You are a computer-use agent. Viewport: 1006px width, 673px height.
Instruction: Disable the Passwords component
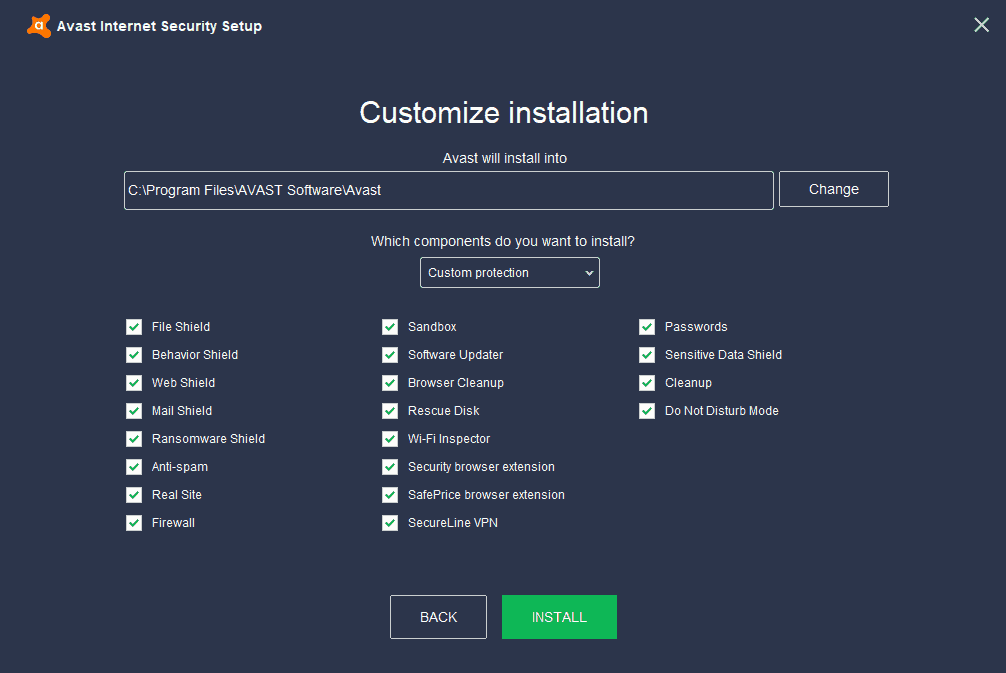click(x=647, y=326)
